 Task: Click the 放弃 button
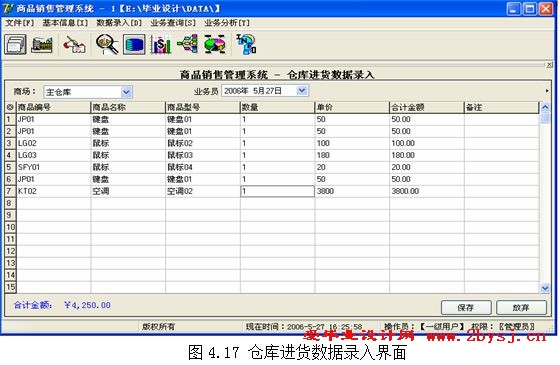521,308
